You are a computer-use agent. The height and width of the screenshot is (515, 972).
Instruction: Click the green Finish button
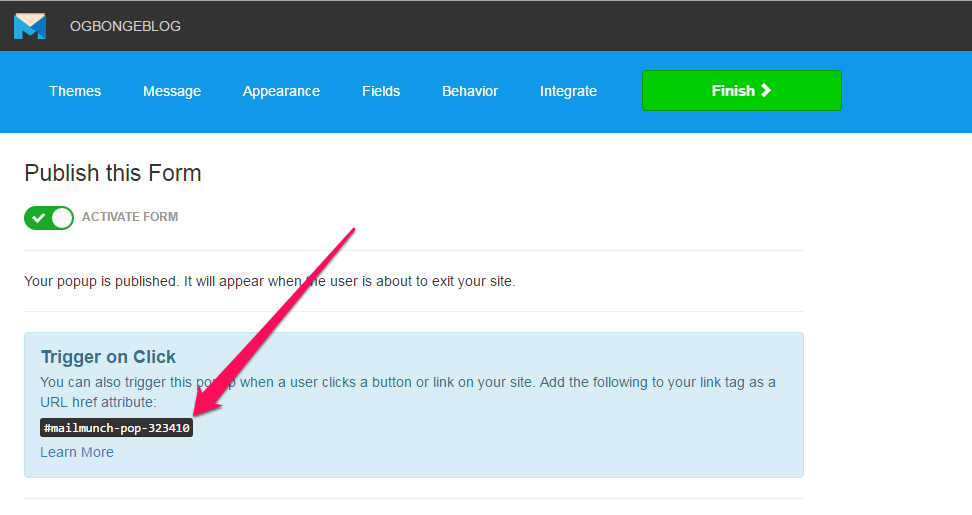pyautogui.click(x=741, y=90)
